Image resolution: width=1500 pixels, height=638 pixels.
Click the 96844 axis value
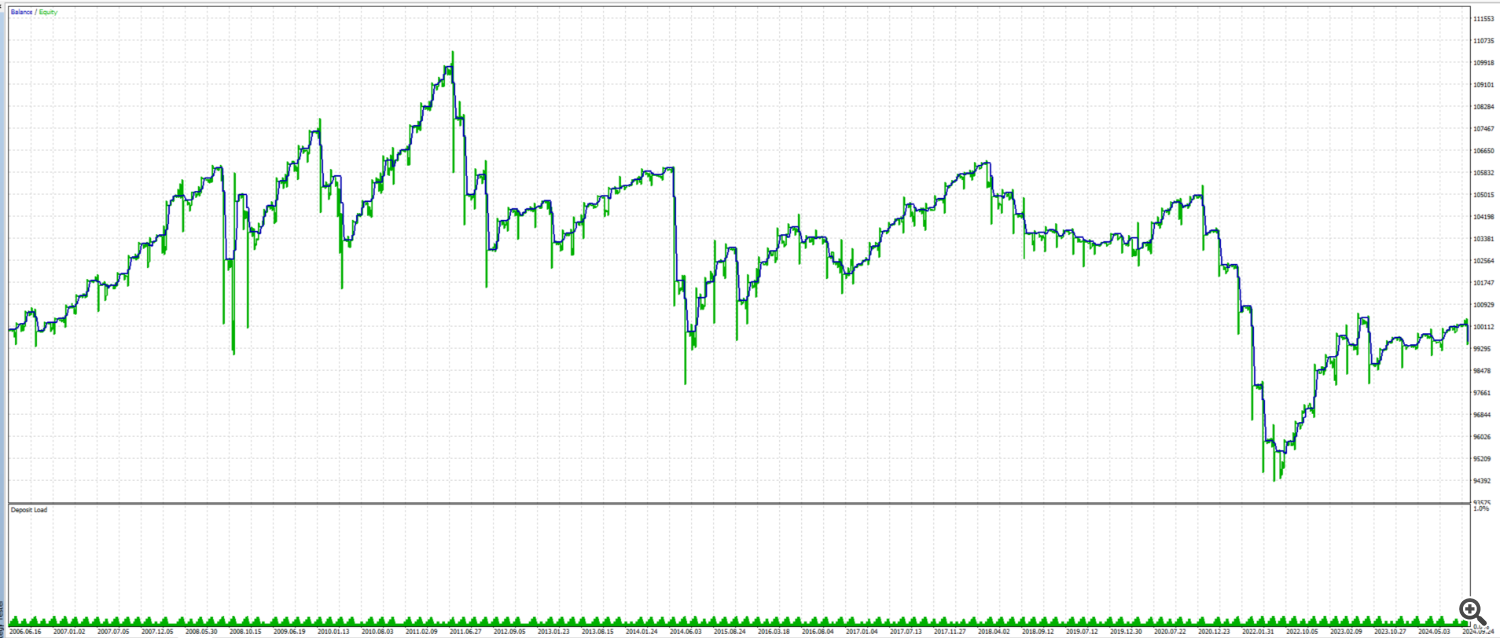coord(1482,415)
